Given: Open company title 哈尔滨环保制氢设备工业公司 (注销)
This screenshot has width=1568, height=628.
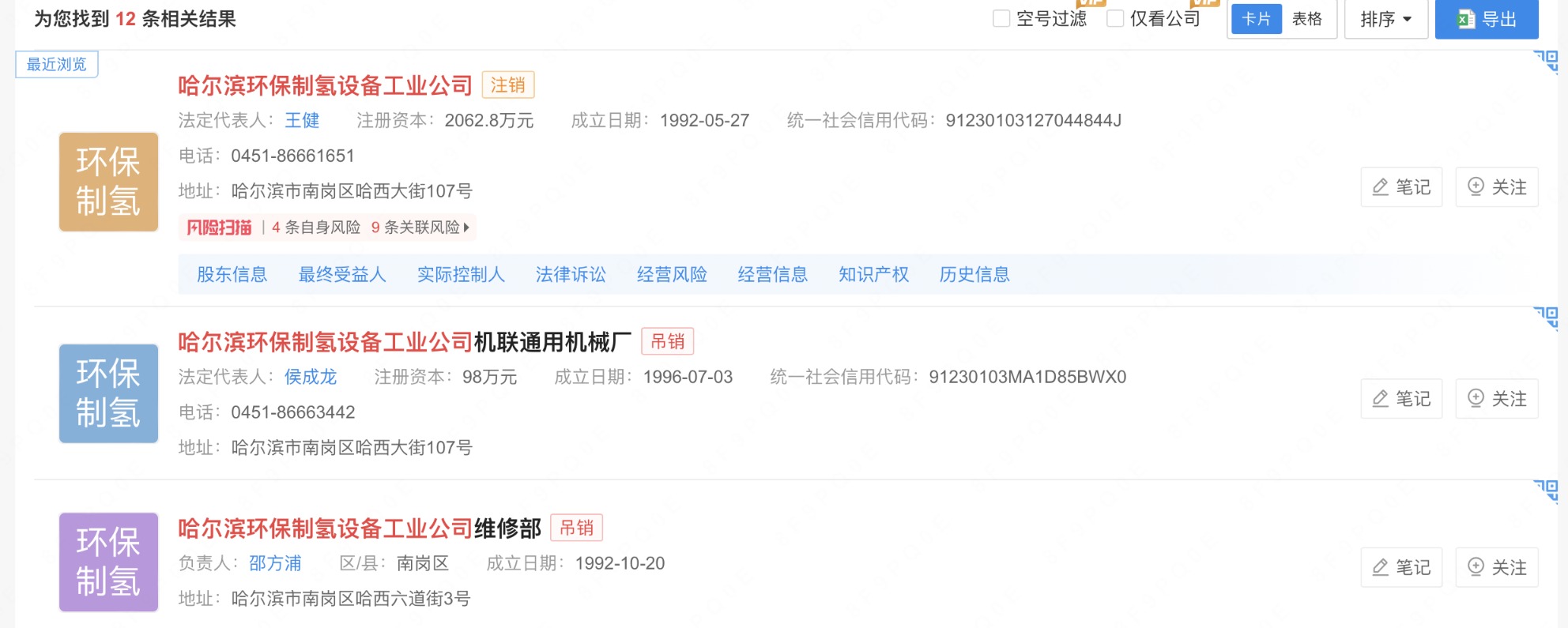Looking at the screenshot, I should tap(325, 85).
